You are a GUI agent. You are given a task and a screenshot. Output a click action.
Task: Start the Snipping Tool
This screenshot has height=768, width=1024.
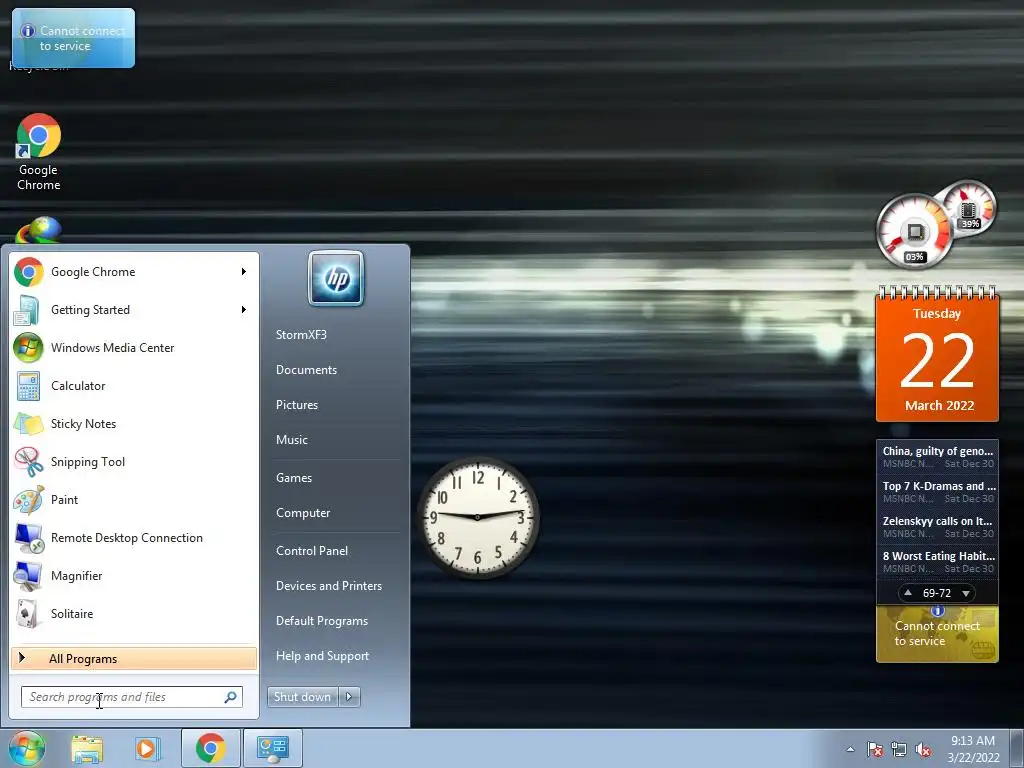(x=134, y=462)
